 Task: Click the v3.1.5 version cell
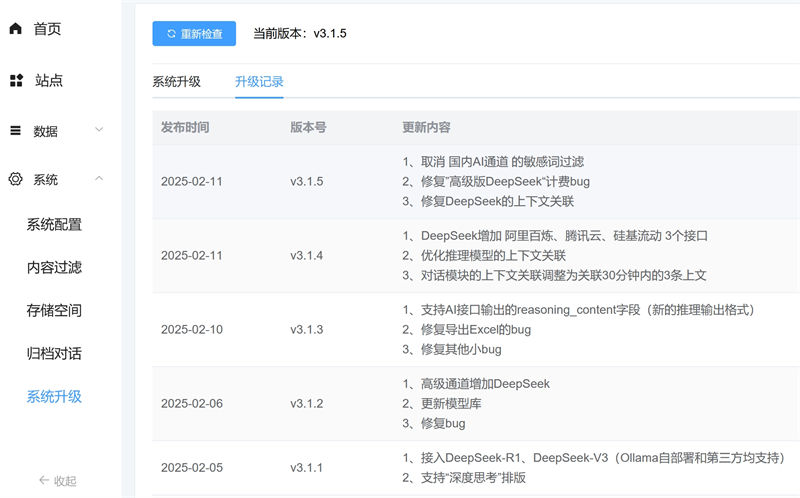click(307, 182)
